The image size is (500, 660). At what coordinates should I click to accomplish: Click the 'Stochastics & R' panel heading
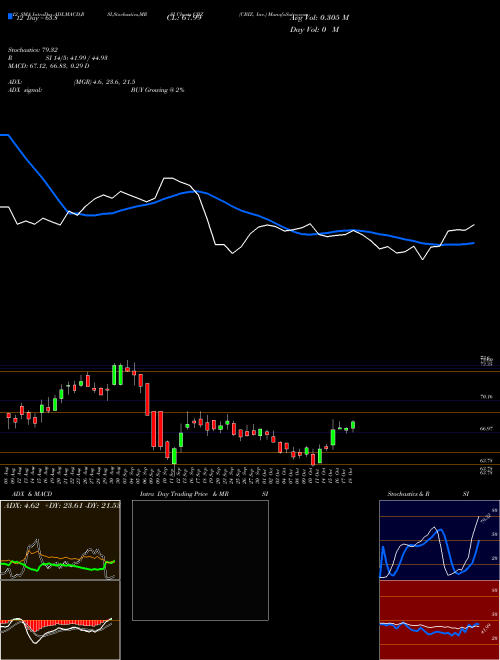click(409, 494)
